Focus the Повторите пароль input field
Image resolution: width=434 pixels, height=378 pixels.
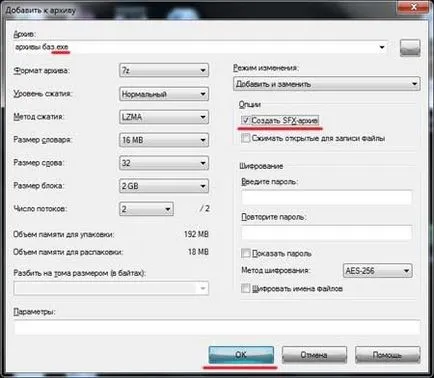[327, 232]
